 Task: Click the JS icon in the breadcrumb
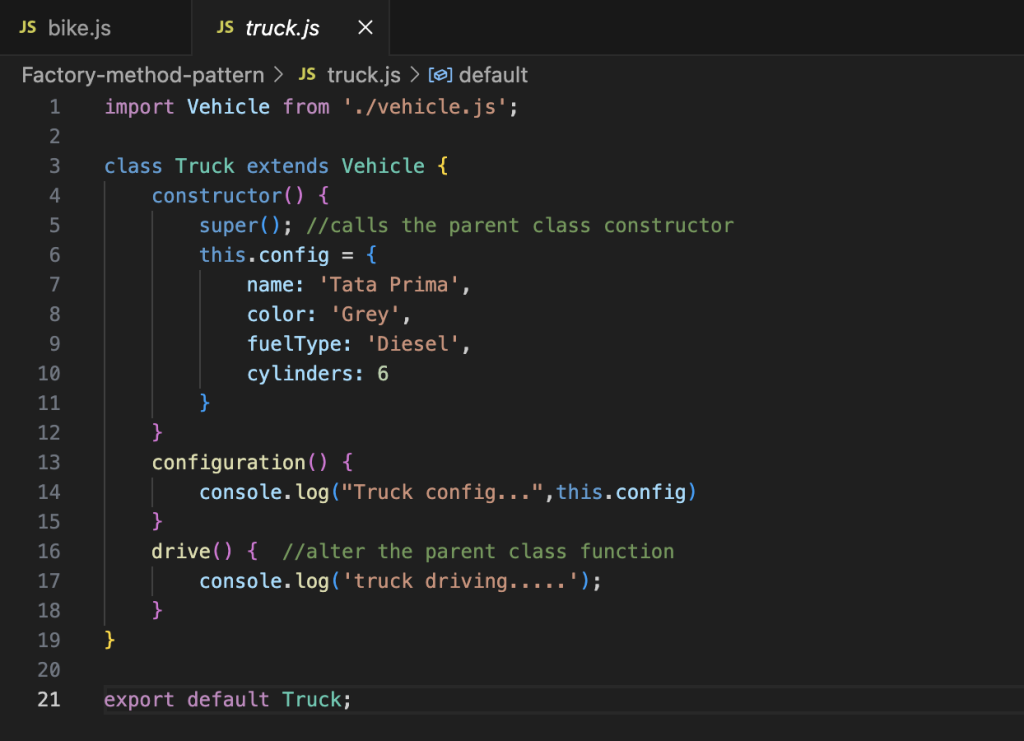tap(307, 74)
